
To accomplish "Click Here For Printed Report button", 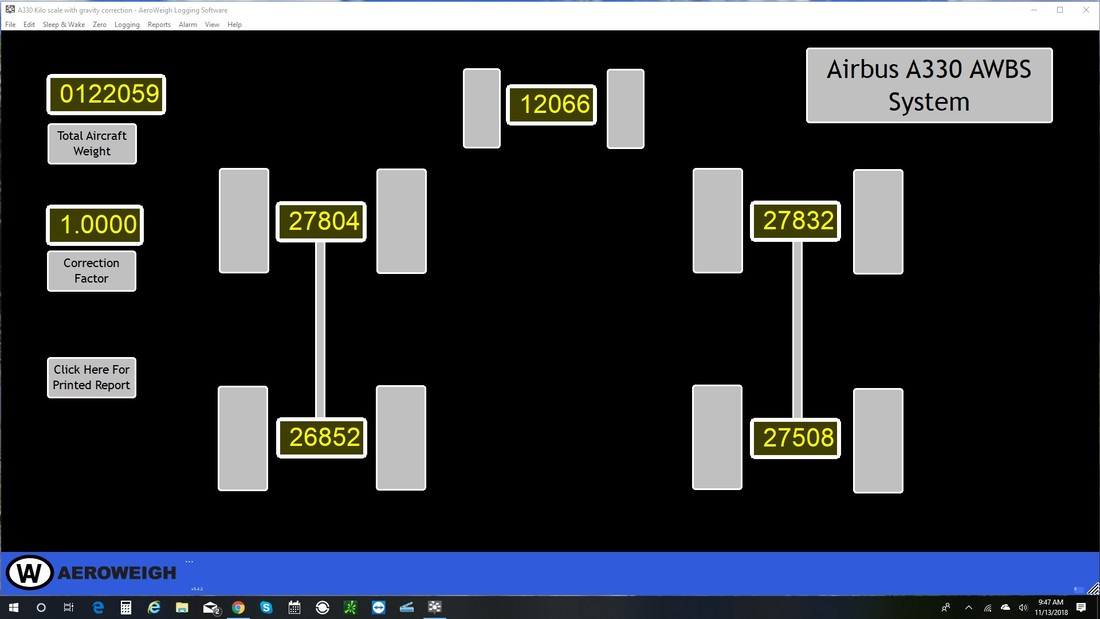I will pyautogui.click(x=91, y=378).
